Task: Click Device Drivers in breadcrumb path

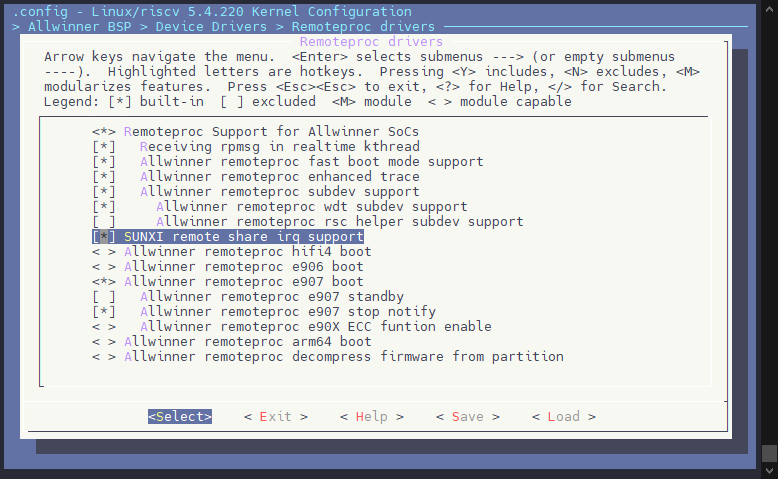Action: pos(211,27)
